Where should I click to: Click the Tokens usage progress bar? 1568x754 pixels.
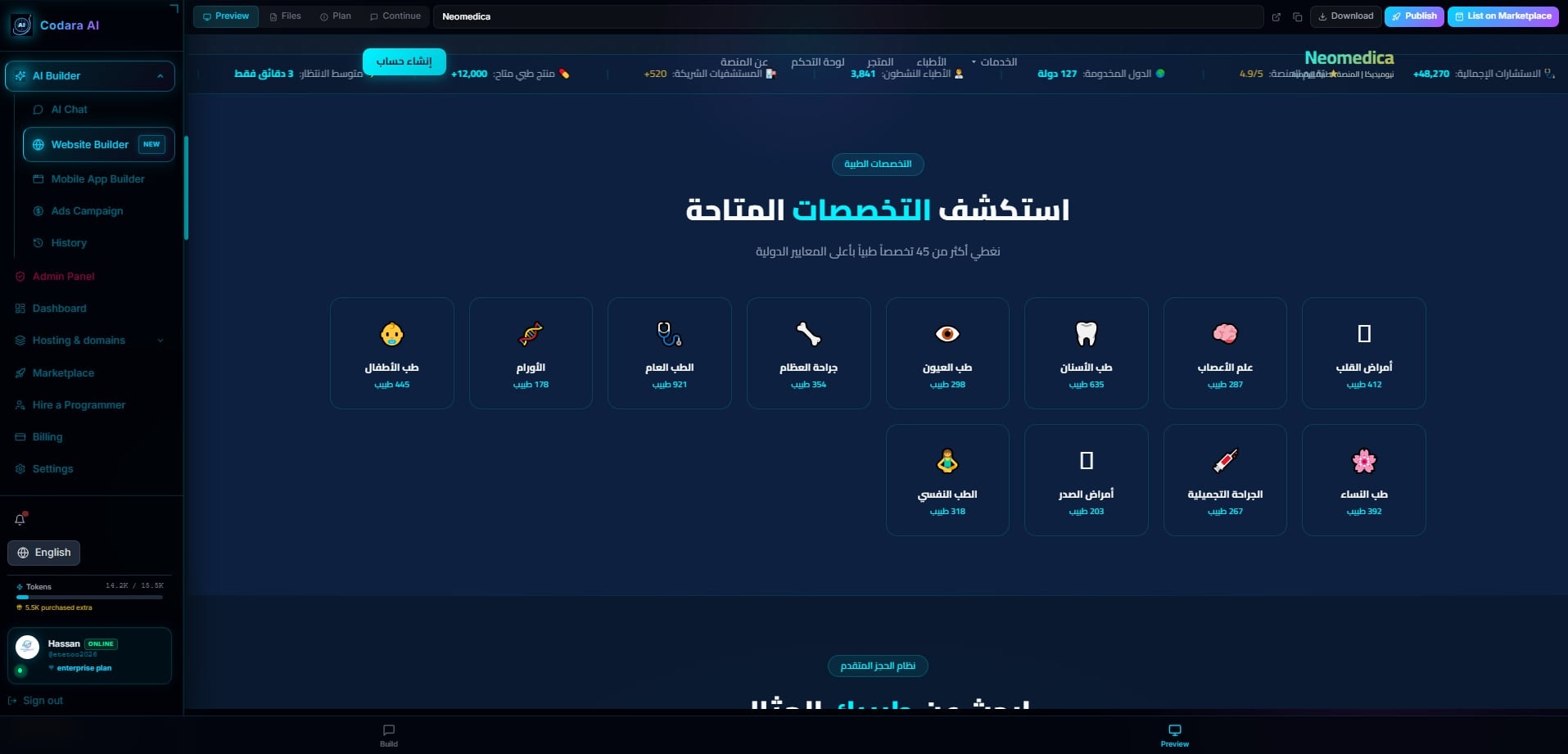[x=89, y=596]
